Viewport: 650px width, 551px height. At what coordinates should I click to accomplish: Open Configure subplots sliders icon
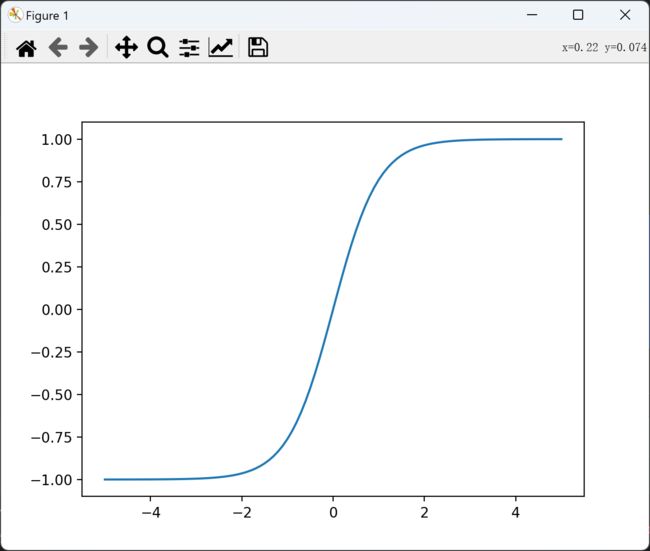point(189,48)
